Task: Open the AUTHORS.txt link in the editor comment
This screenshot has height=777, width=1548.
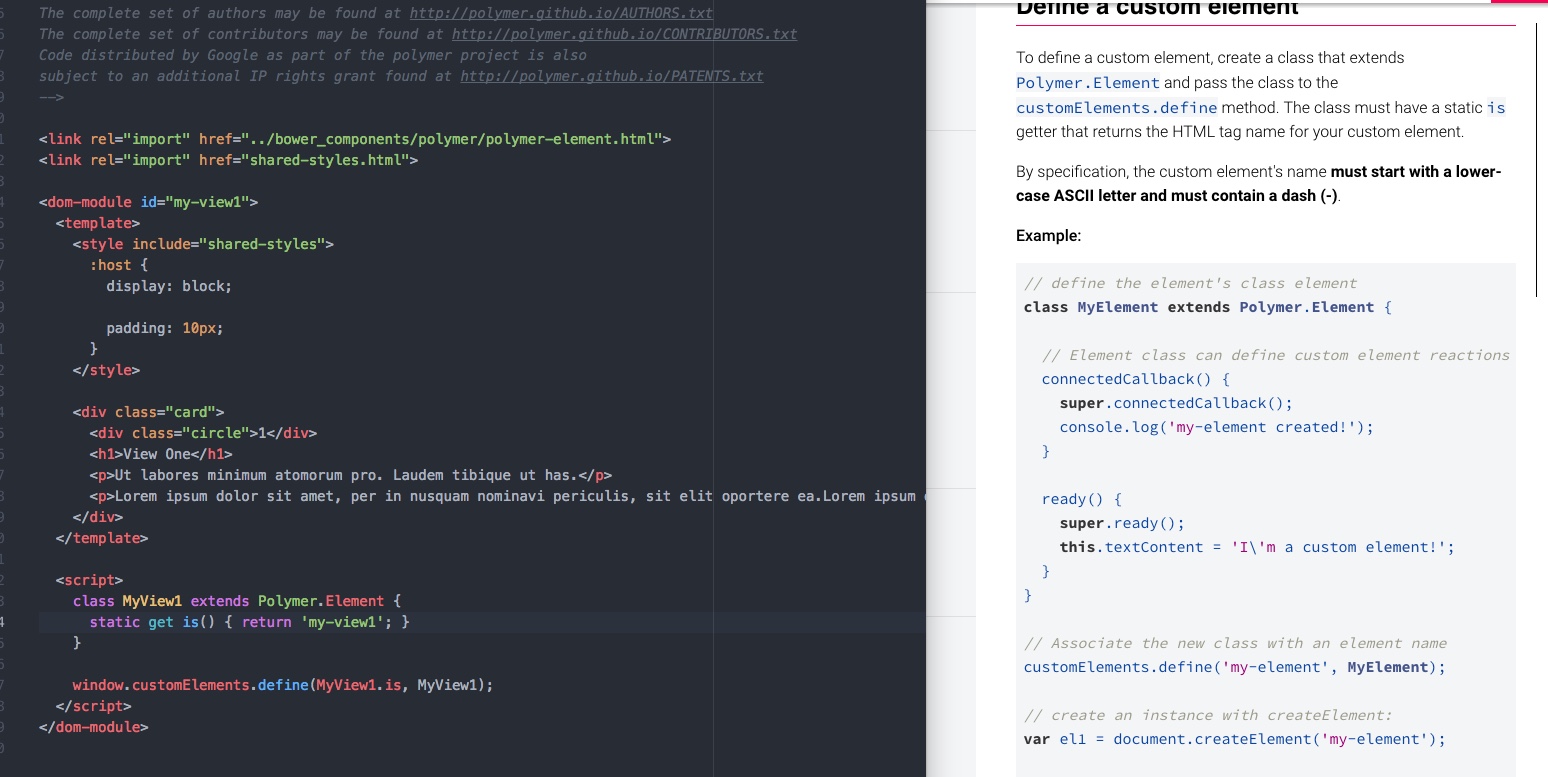Action: click(x=561, y=13)
